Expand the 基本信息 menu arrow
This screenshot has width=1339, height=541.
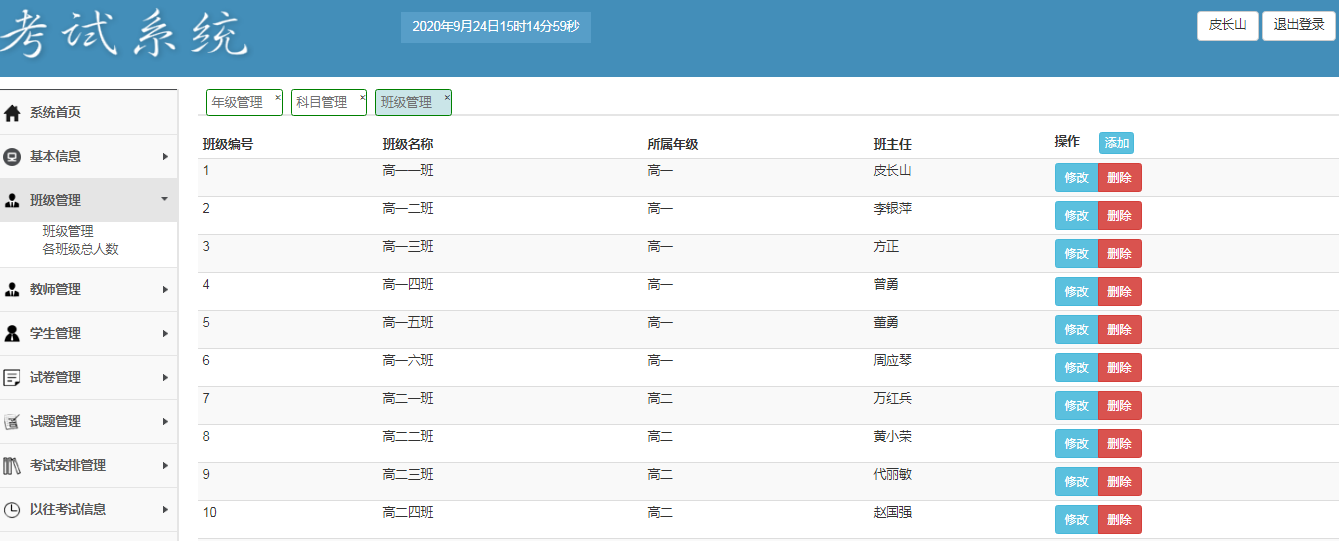coord(165,157)
